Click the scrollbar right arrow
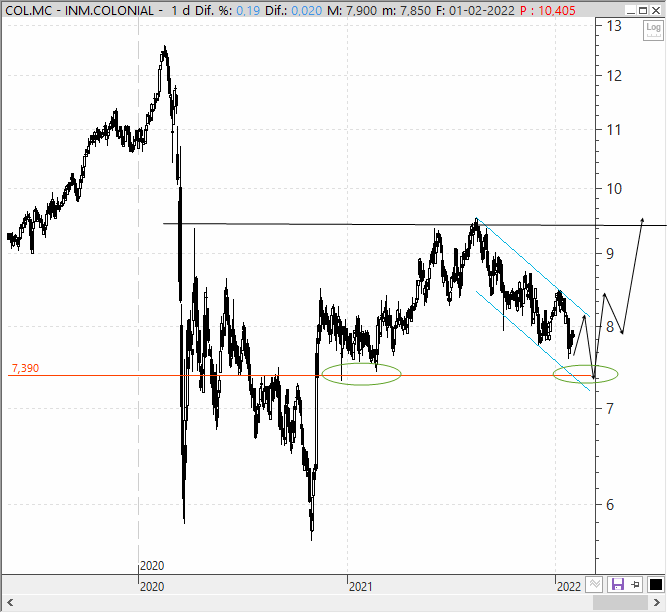The image size is (667, 613). click(656, 602)
